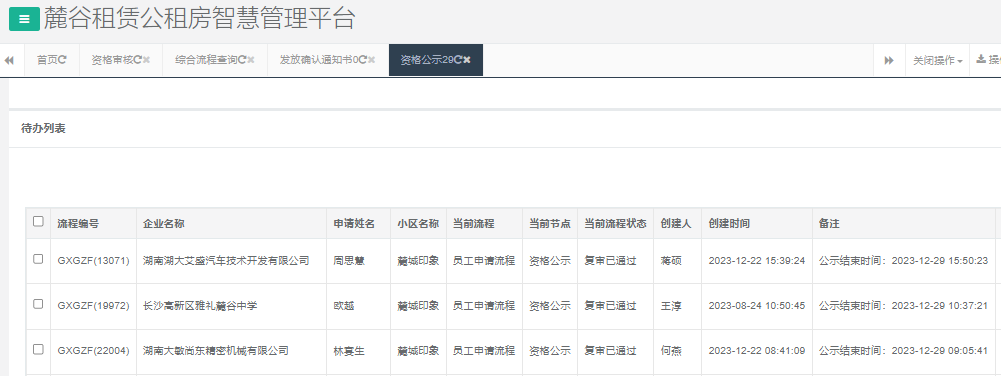Click applicant name 周思慧
This screenshot has width=1001, height=376.
349,260
